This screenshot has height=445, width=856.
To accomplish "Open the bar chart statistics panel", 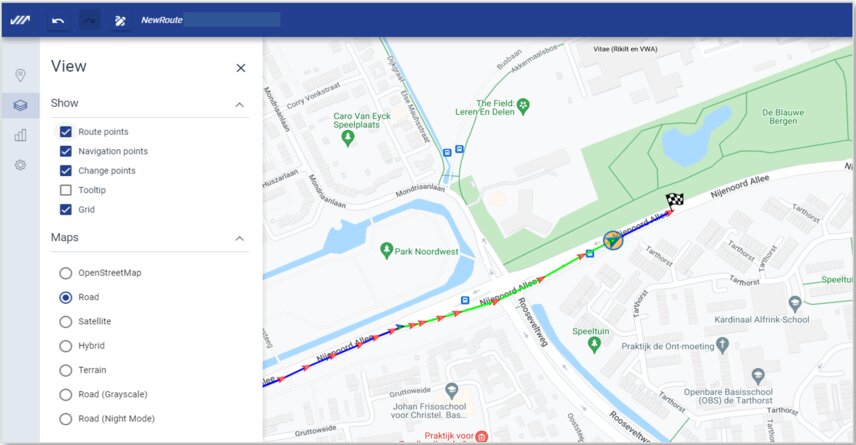I will point(20,135).
